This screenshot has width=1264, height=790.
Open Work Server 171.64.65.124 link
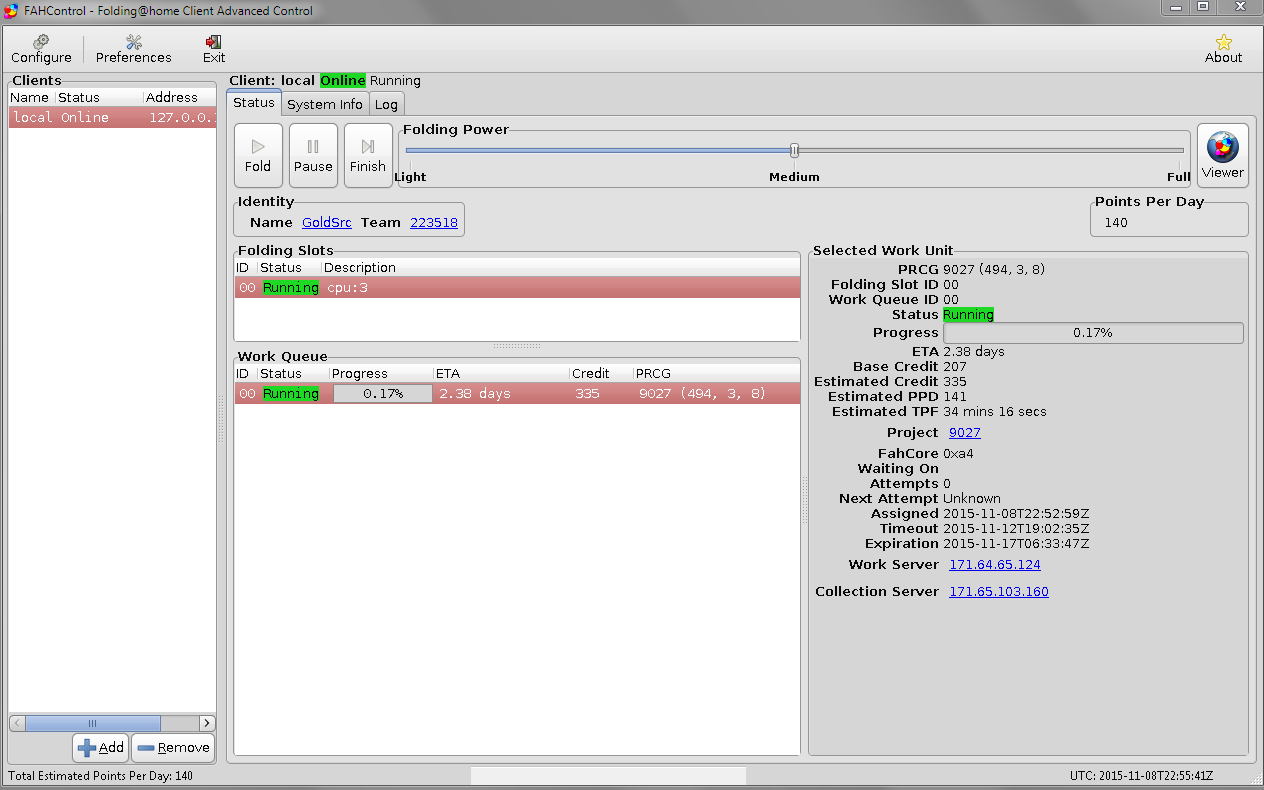tap(995, 565)
